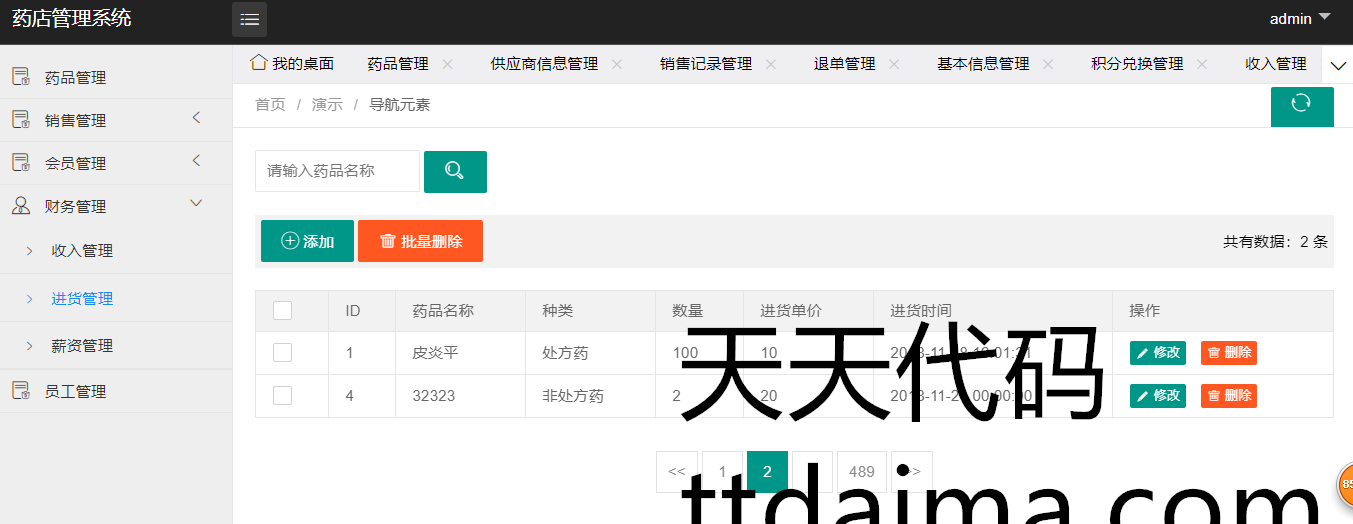Open the tab list dropdown arrow
The image size is (1353, 524).
coord(1338,65)
